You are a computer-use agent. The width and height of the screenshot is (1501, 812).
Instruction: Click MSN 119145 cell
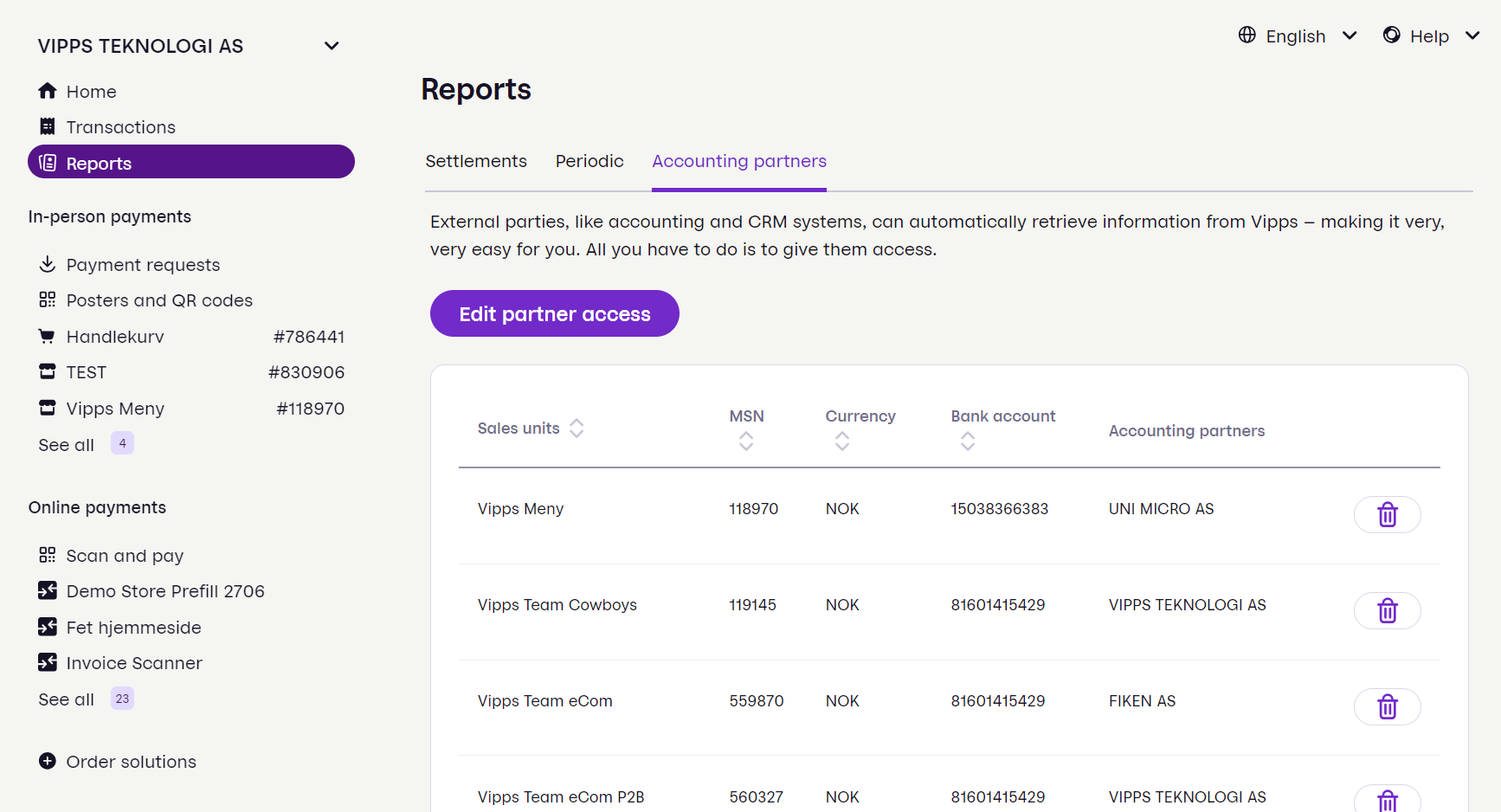(x=753, y=605)
